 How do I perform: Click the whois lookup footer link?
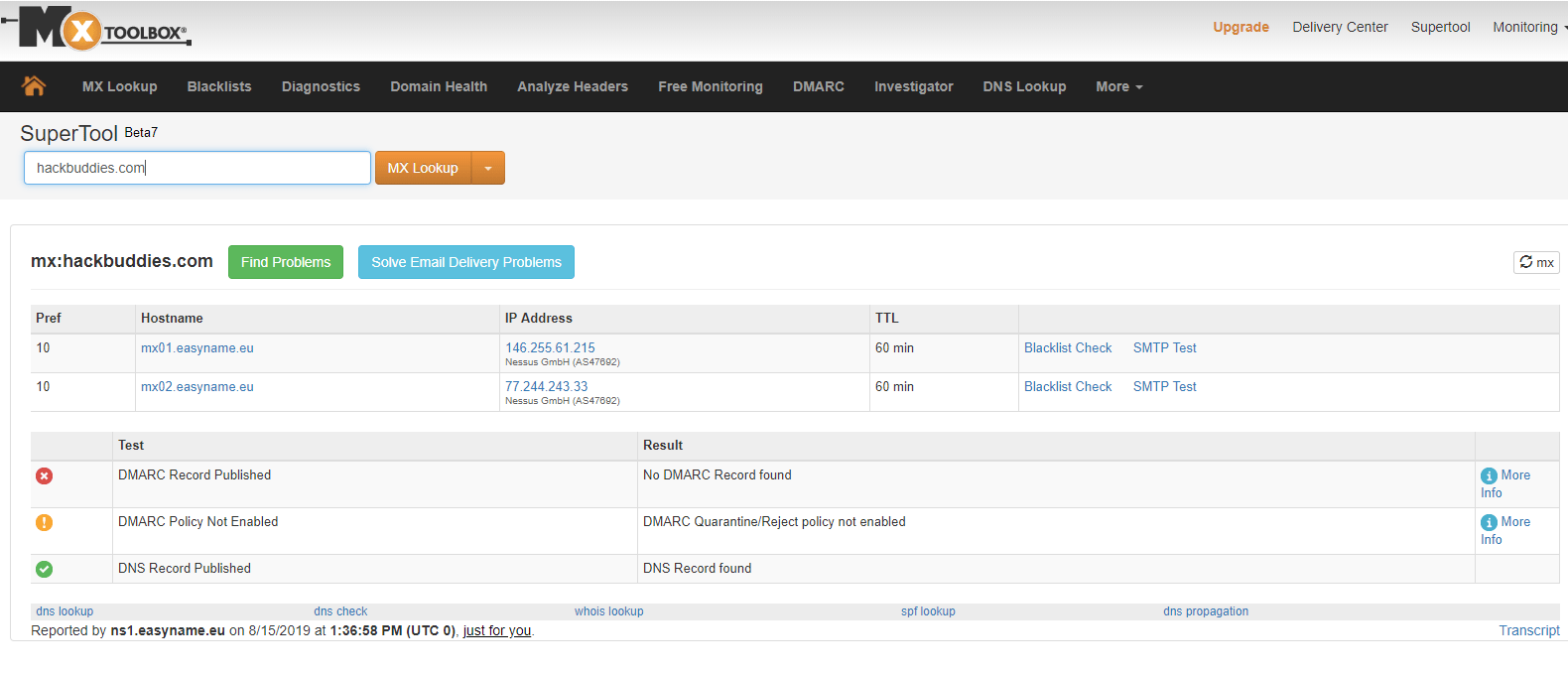point(609,611)
